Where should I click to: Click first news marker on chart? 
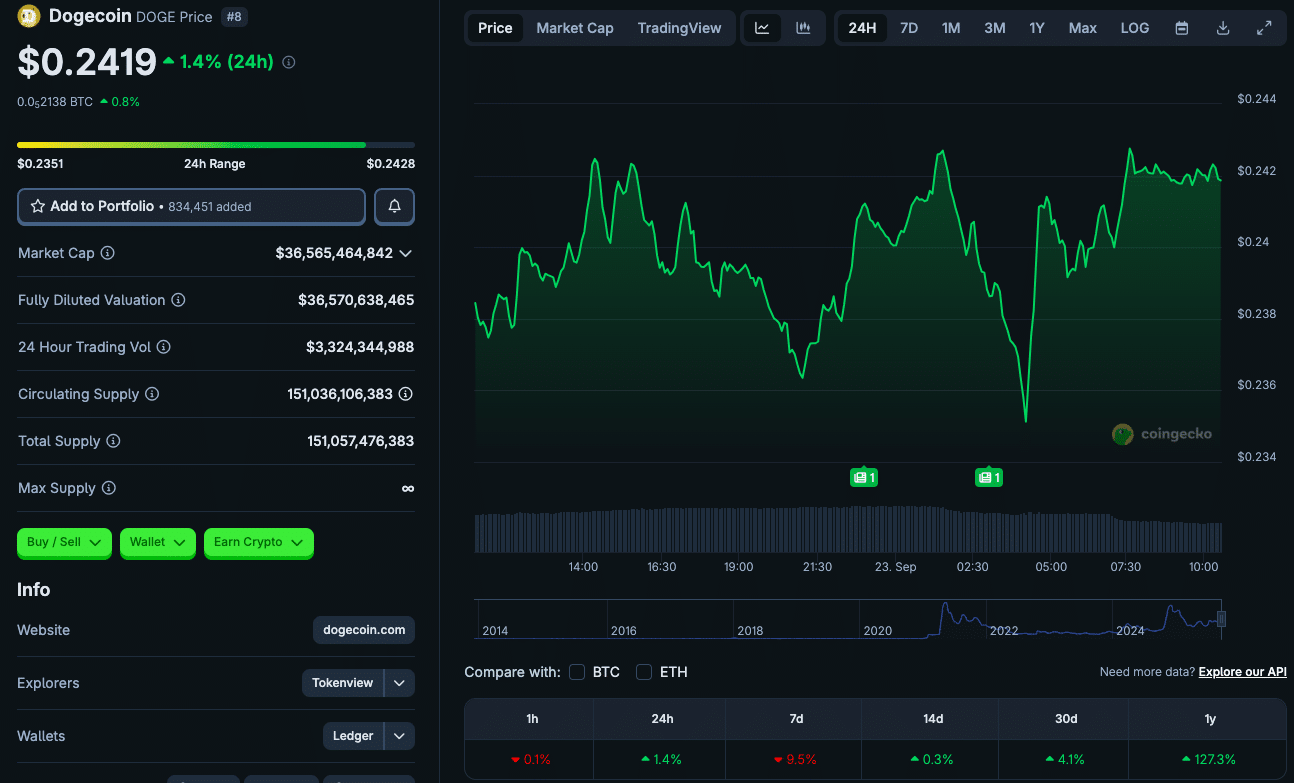863,478
